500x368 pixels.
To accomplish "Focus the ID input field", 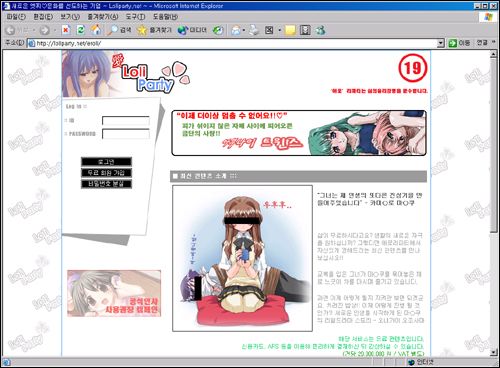I will tap(126, 121).
